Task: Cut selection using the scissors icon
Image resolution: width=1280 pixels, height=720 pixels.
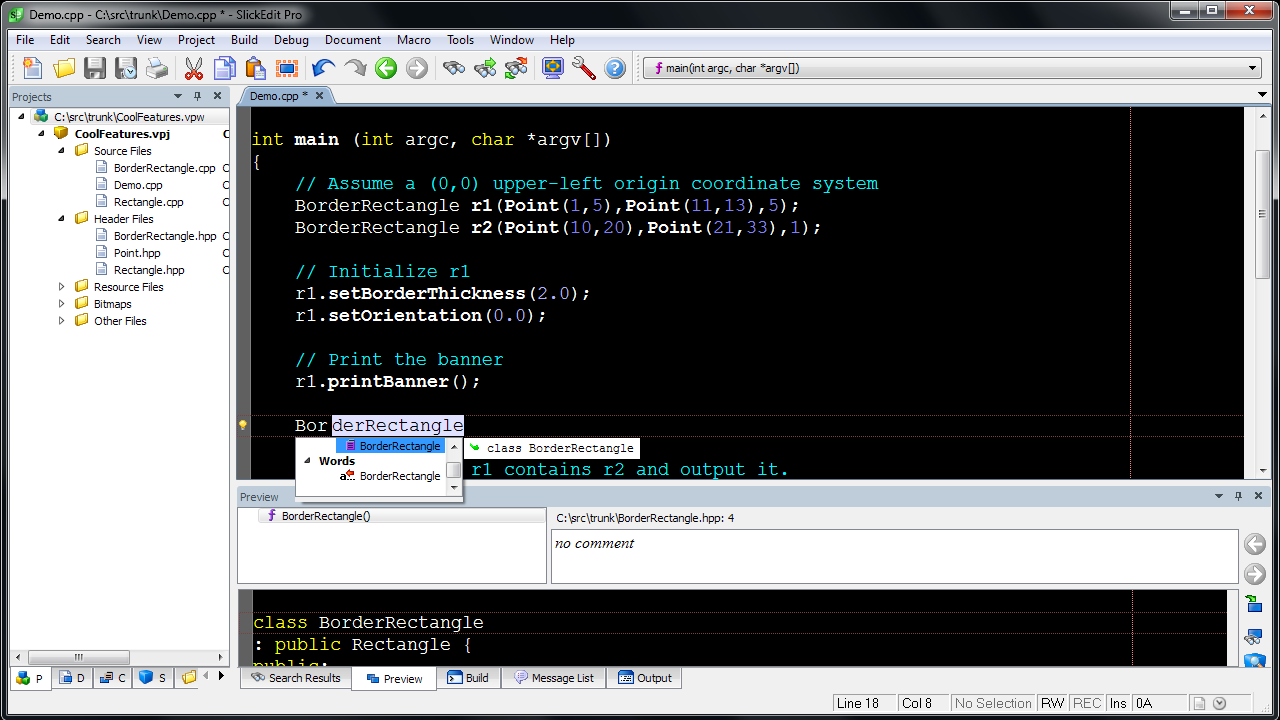Action: pos(194,68)
